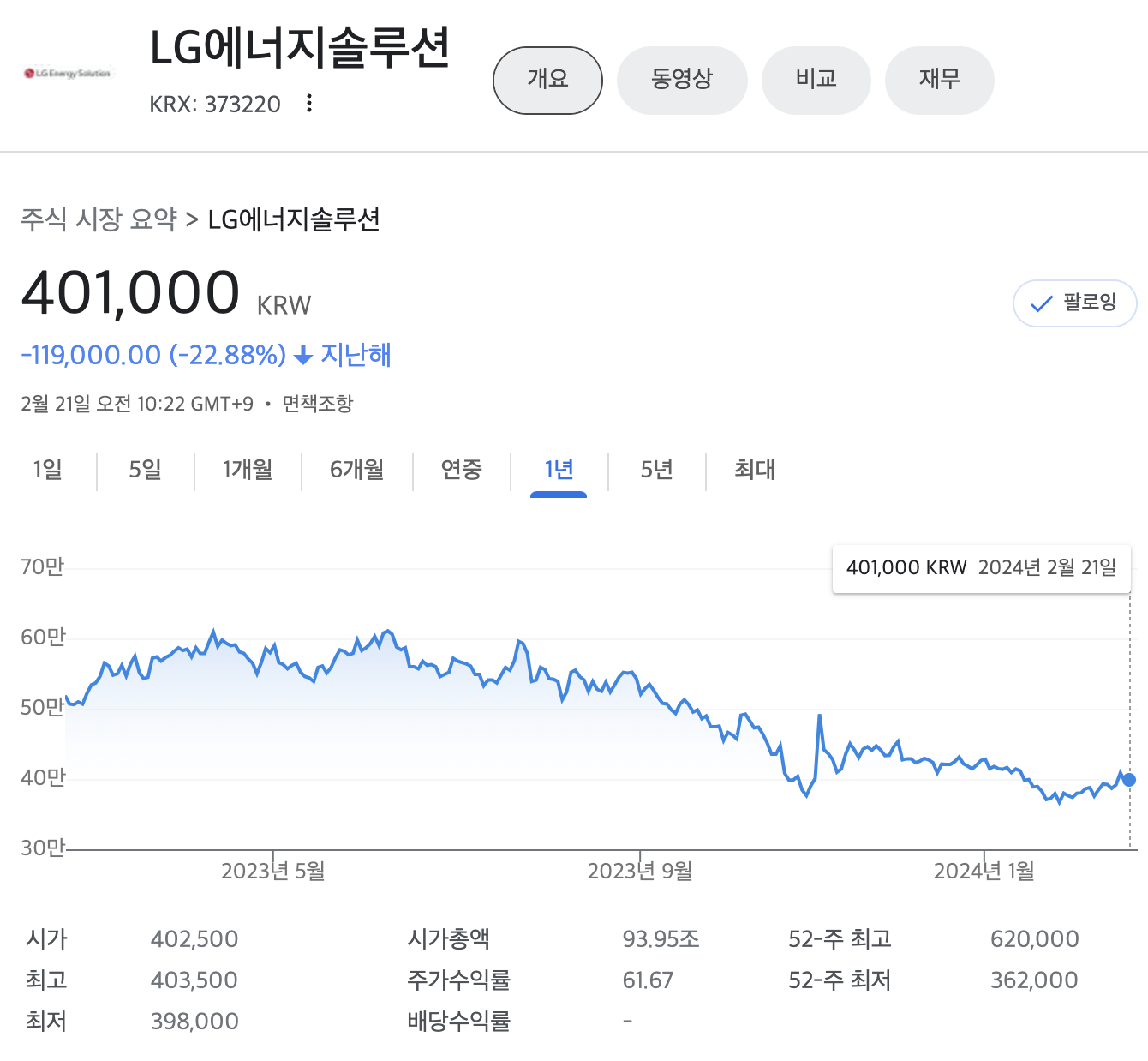The image size is (1148, 1061).
Task: Click the 배당수익률 label
Action: 458,1022
